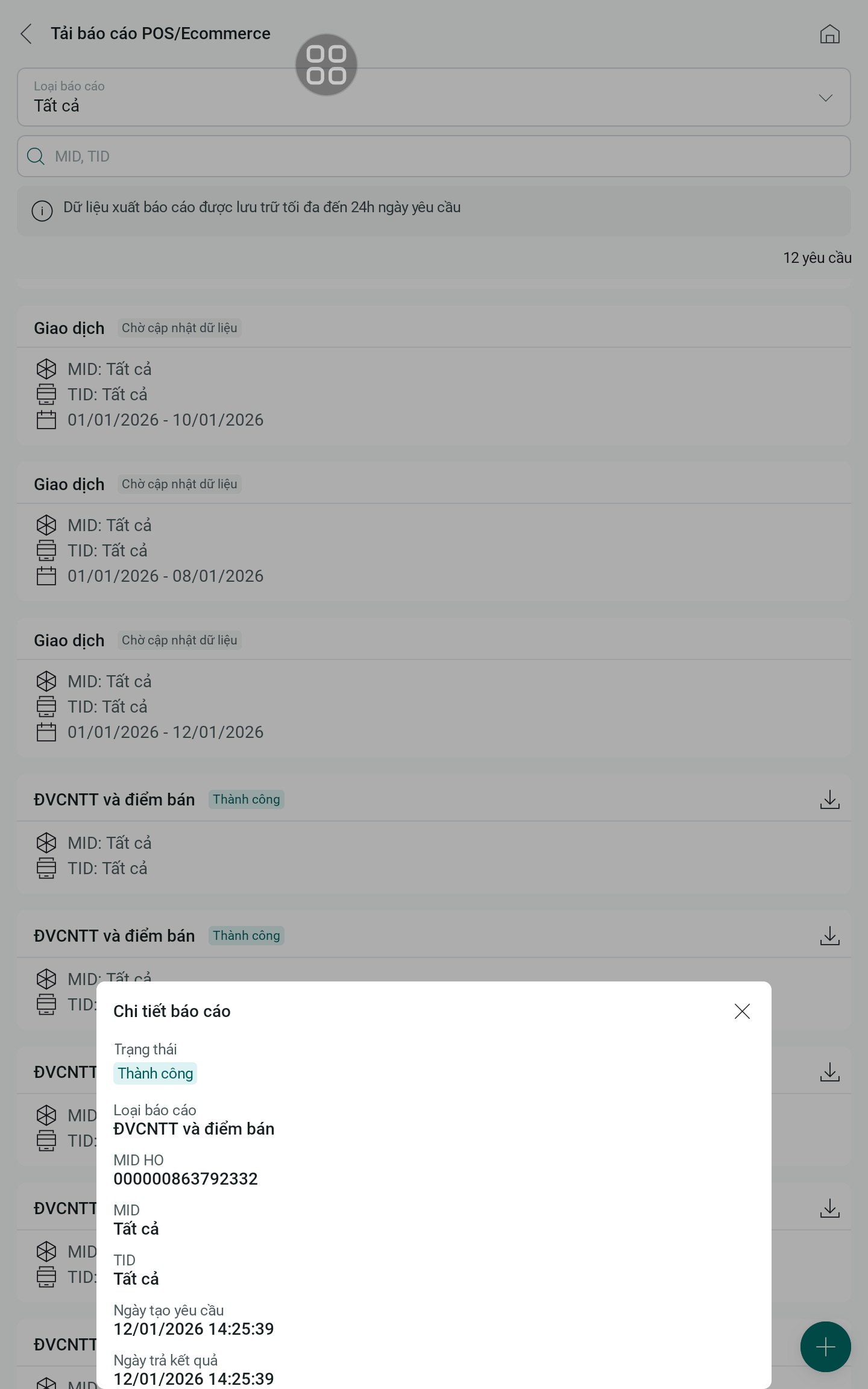Click the Thành công status badge in the dialog
Image resolution: width=868 pixels, height=1389 pixels.
tap(156, 1073)
